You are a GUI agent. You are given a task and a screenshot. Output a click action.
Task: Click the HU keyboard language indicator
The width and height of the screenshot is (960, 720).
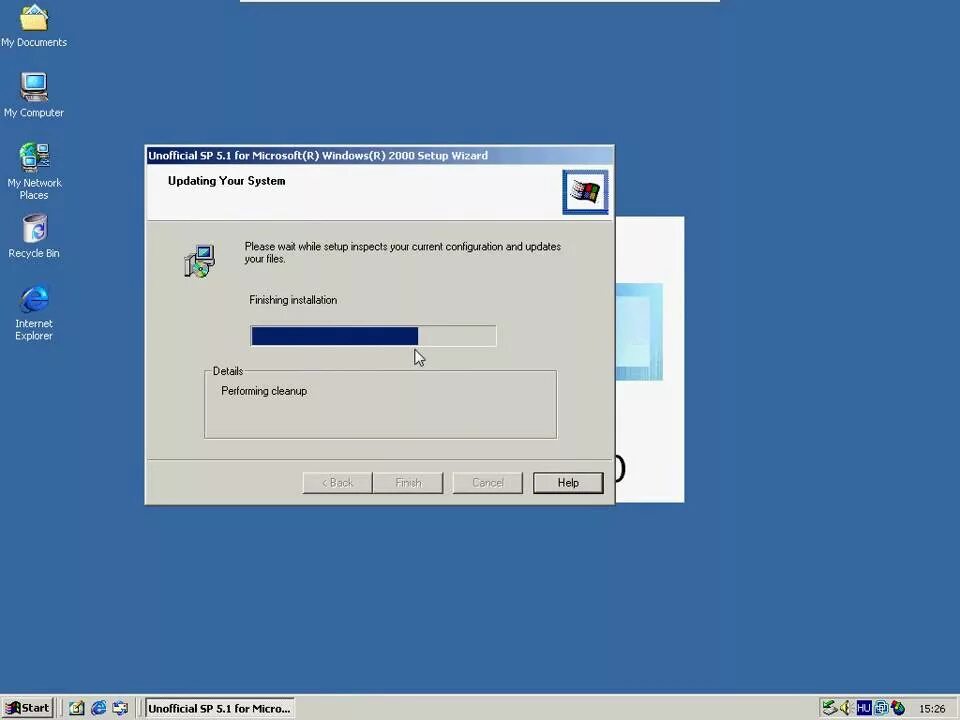point(864,708)
